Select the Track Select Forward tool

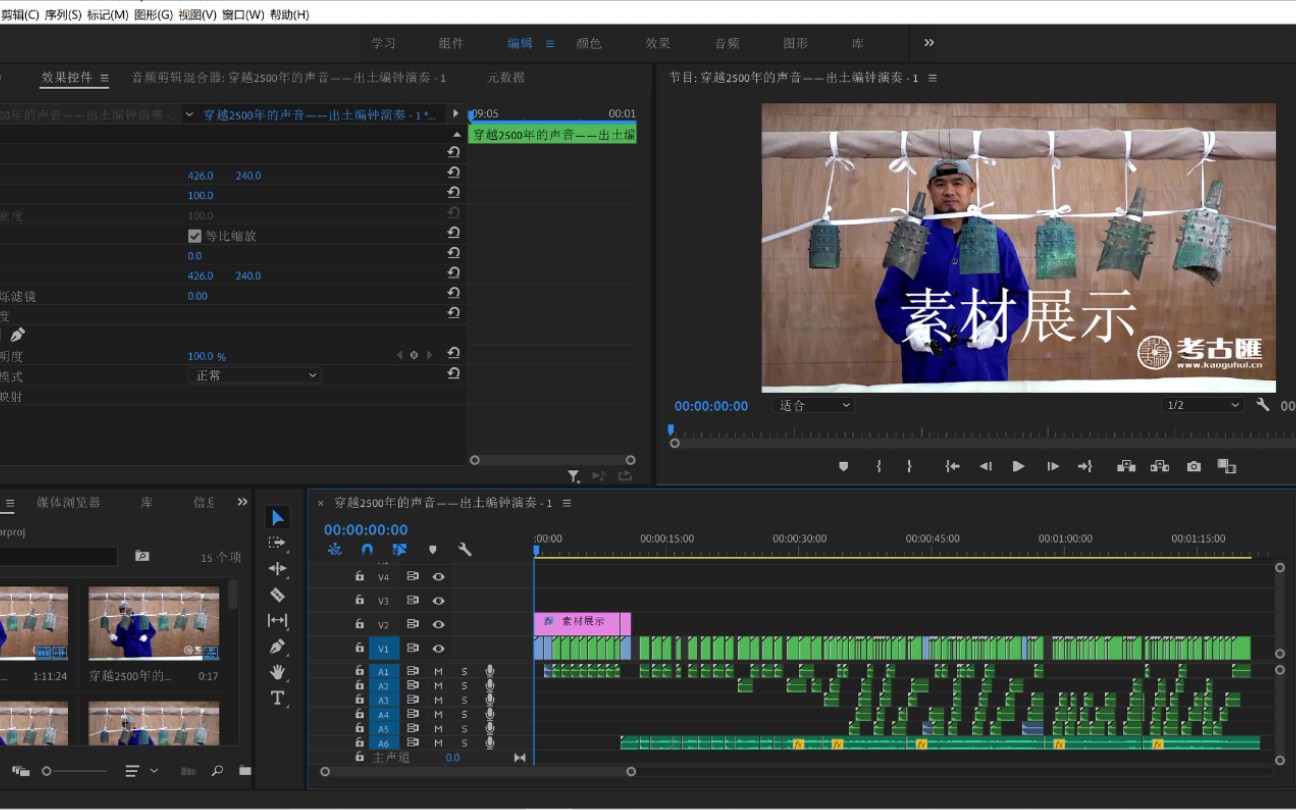(x=277, y=543)
